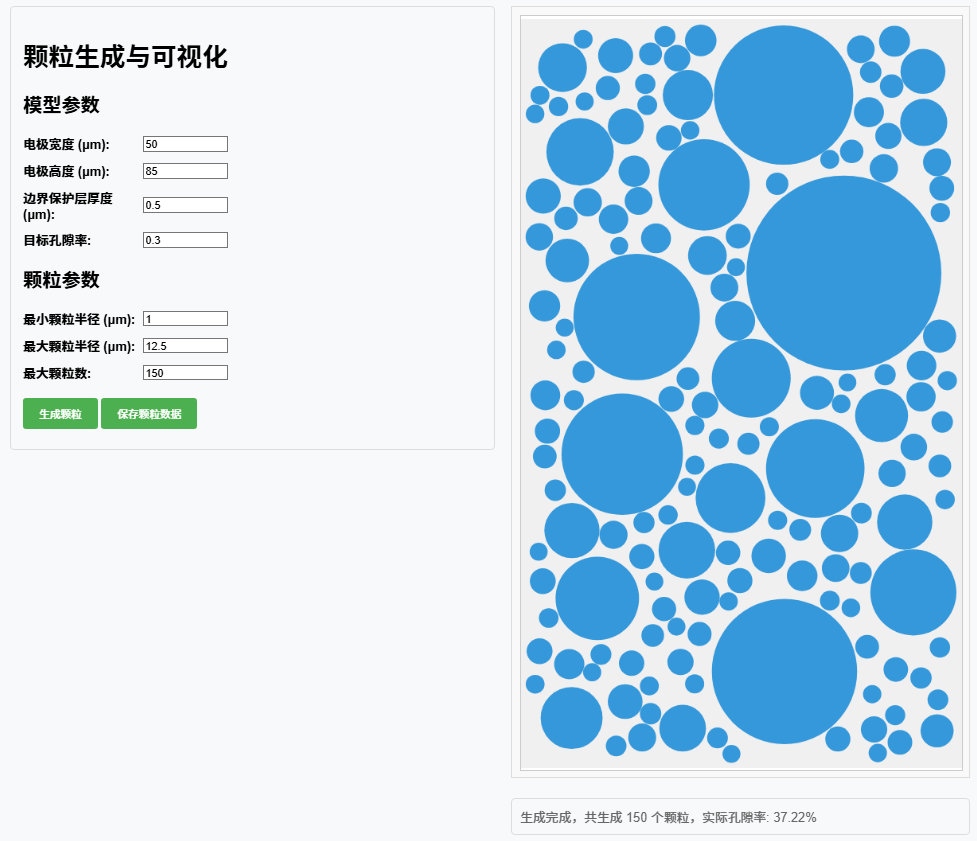Click the 颗粒生成与可视化 page title

125,57
